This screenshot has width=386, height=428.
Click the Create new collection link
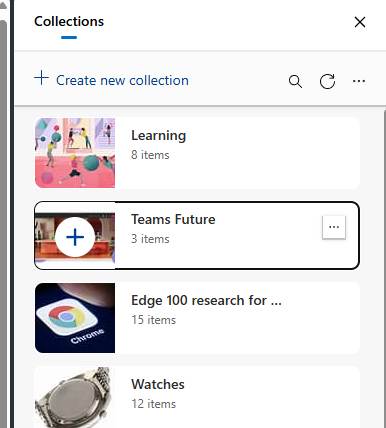122,80
